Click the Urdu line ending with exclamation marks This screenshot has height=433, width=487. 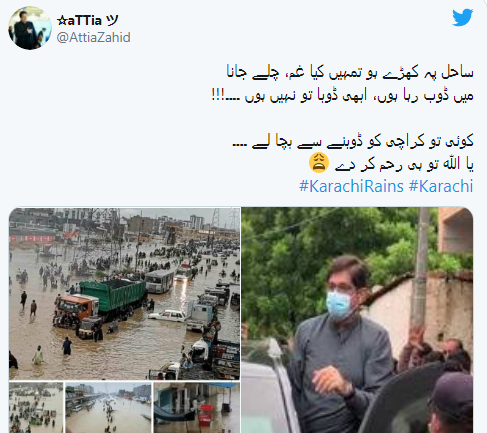[342, 96]
